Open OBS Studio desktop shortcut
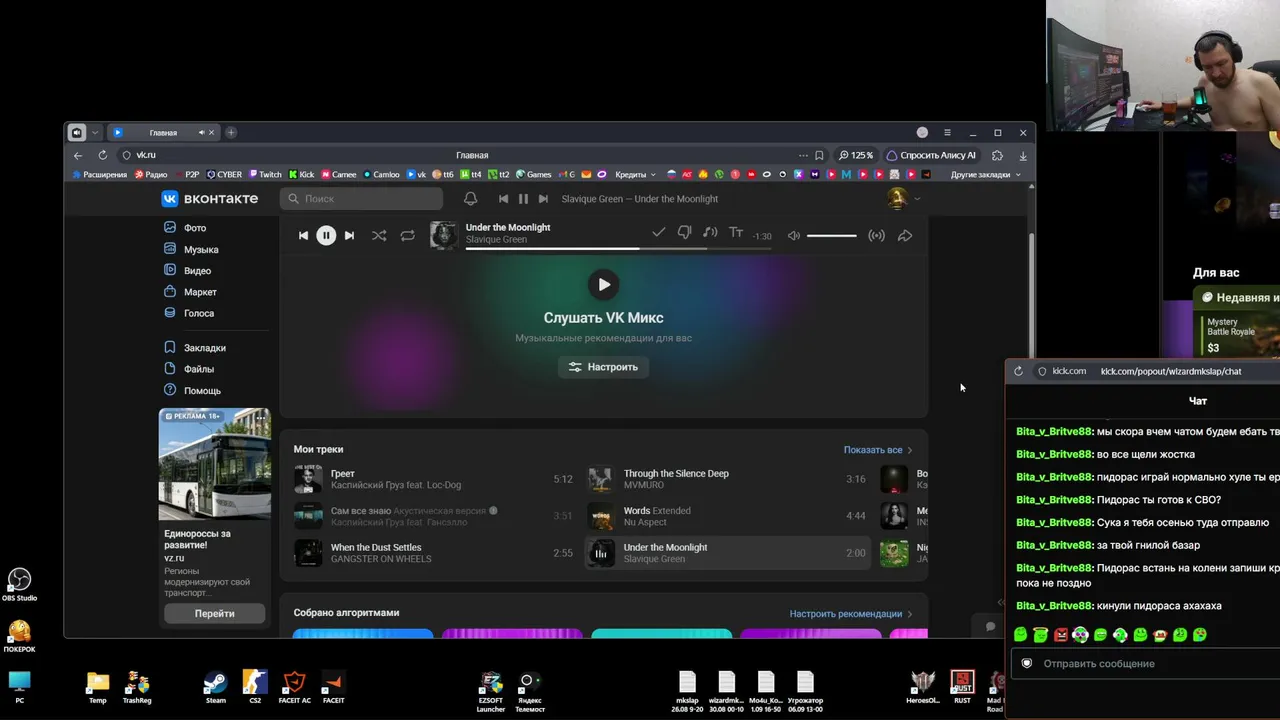 click(19, 585)
